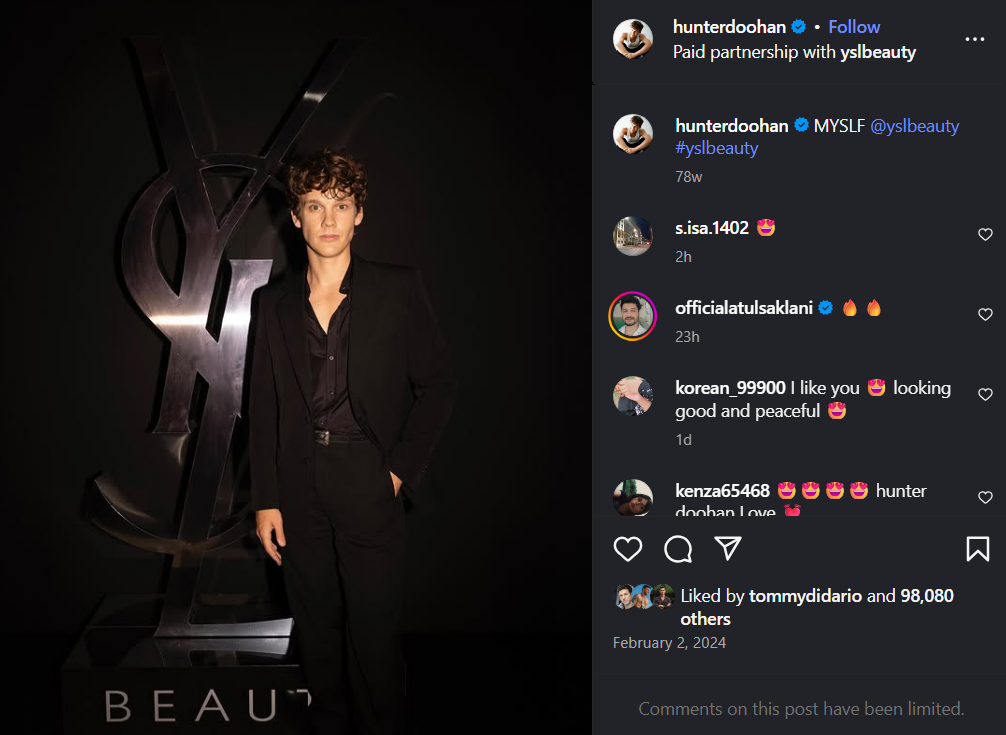Open the @yslbeauty mention in caption
This screenshot has height=735, width=1006.
point(914,126)
